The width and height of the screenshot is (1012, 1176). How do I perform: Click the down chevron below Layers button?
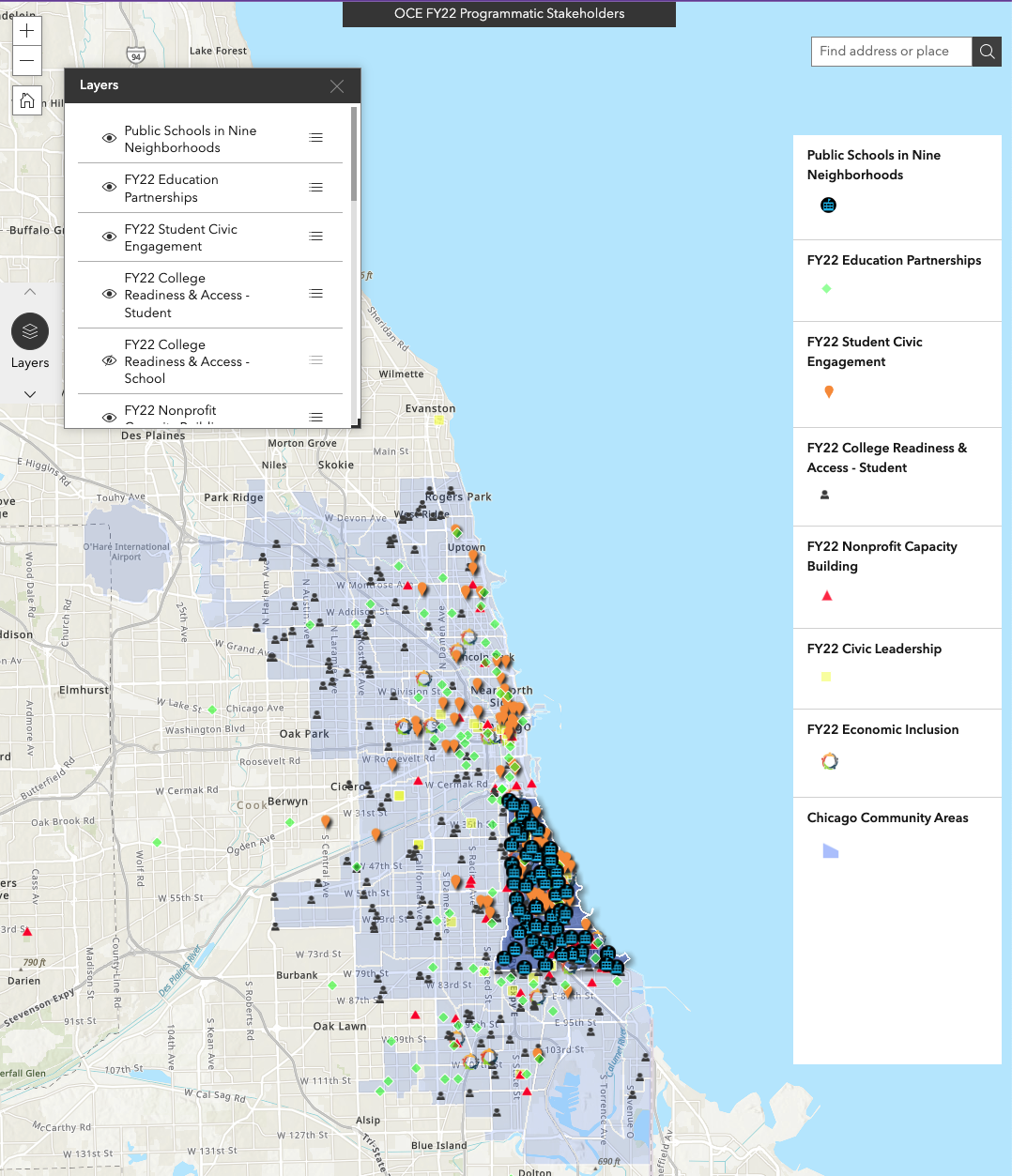pyautogui.click(x=30, y=394)
